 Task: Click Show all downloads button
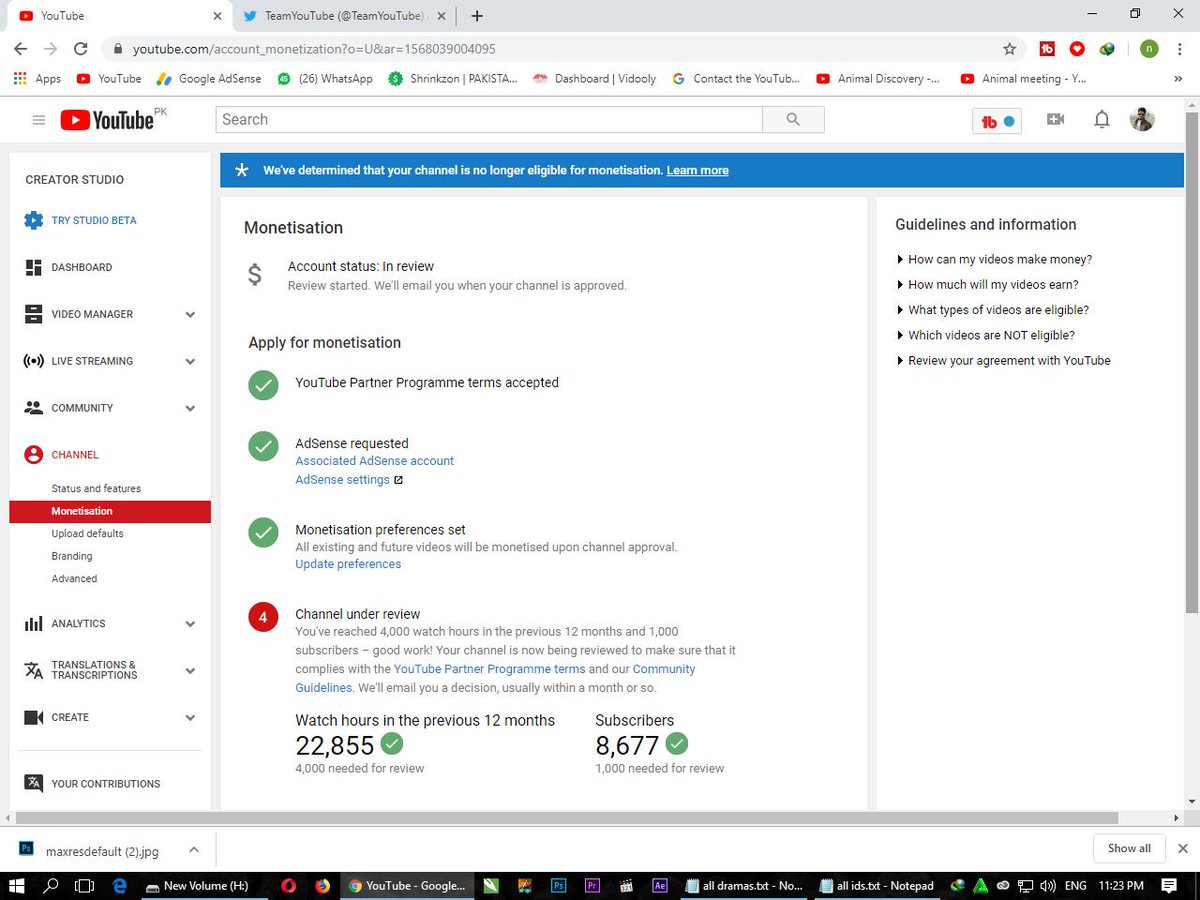1129,849
